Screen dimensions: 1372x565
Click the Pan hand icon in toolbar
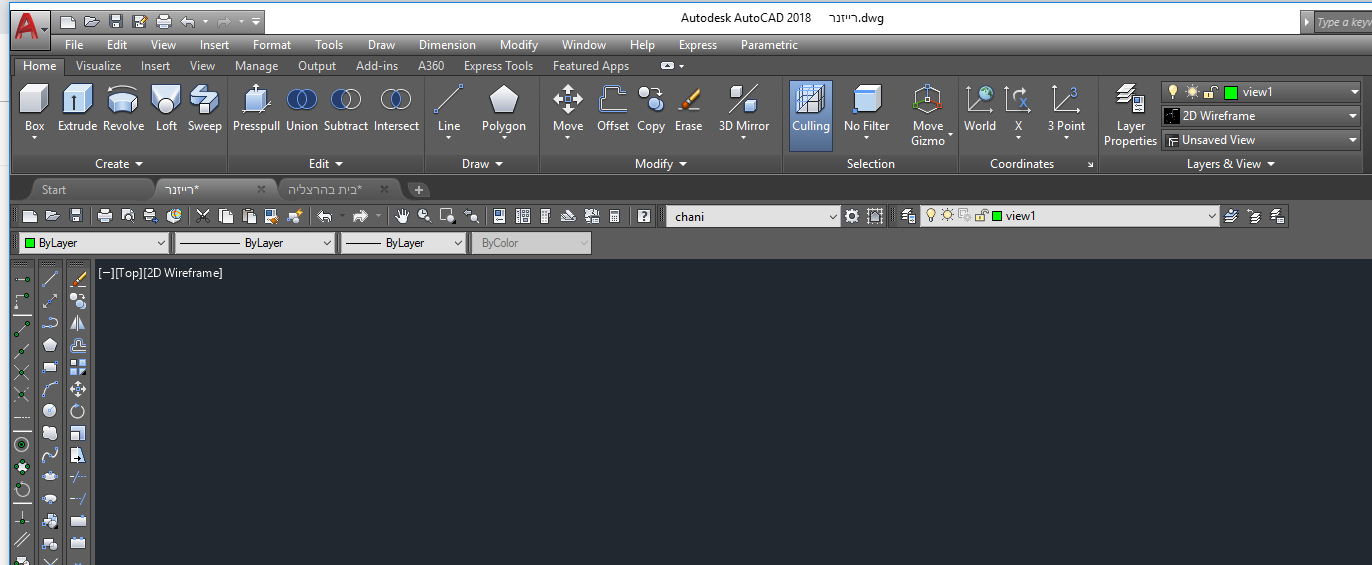[x=402, y=215]
